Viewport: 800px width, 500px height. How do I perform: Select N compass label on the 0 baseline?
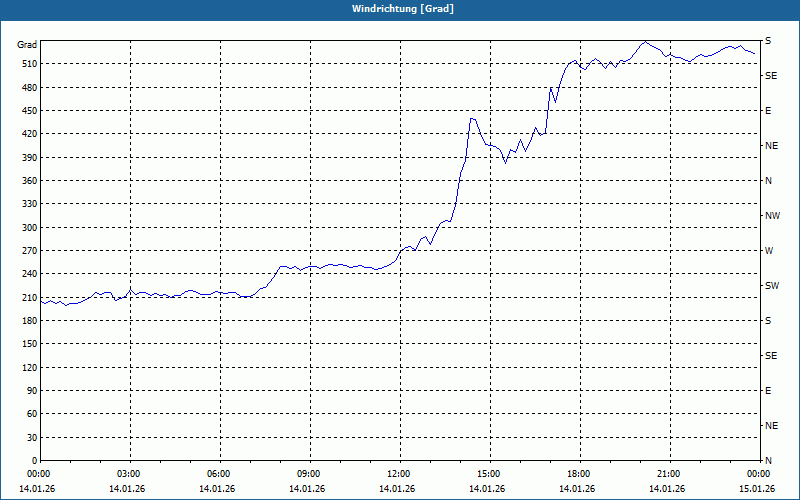[x=768, y=461]
